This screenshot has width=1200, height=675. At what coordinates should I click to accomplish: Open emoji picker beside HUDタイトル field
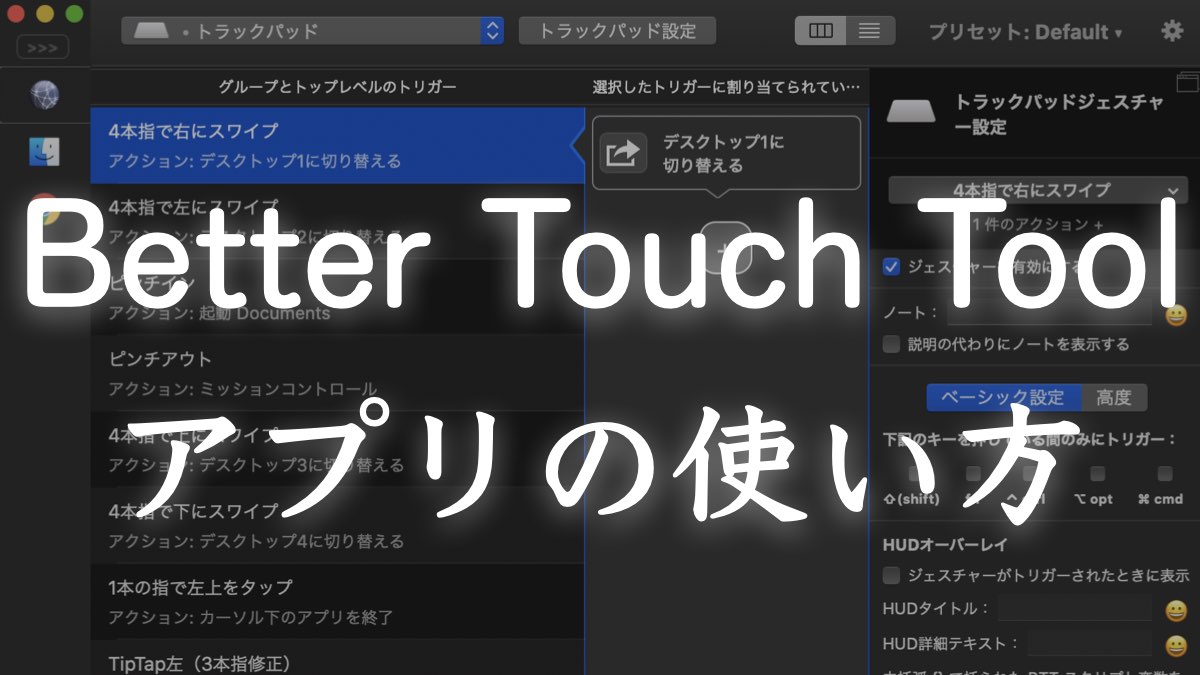click(1176, 609)
